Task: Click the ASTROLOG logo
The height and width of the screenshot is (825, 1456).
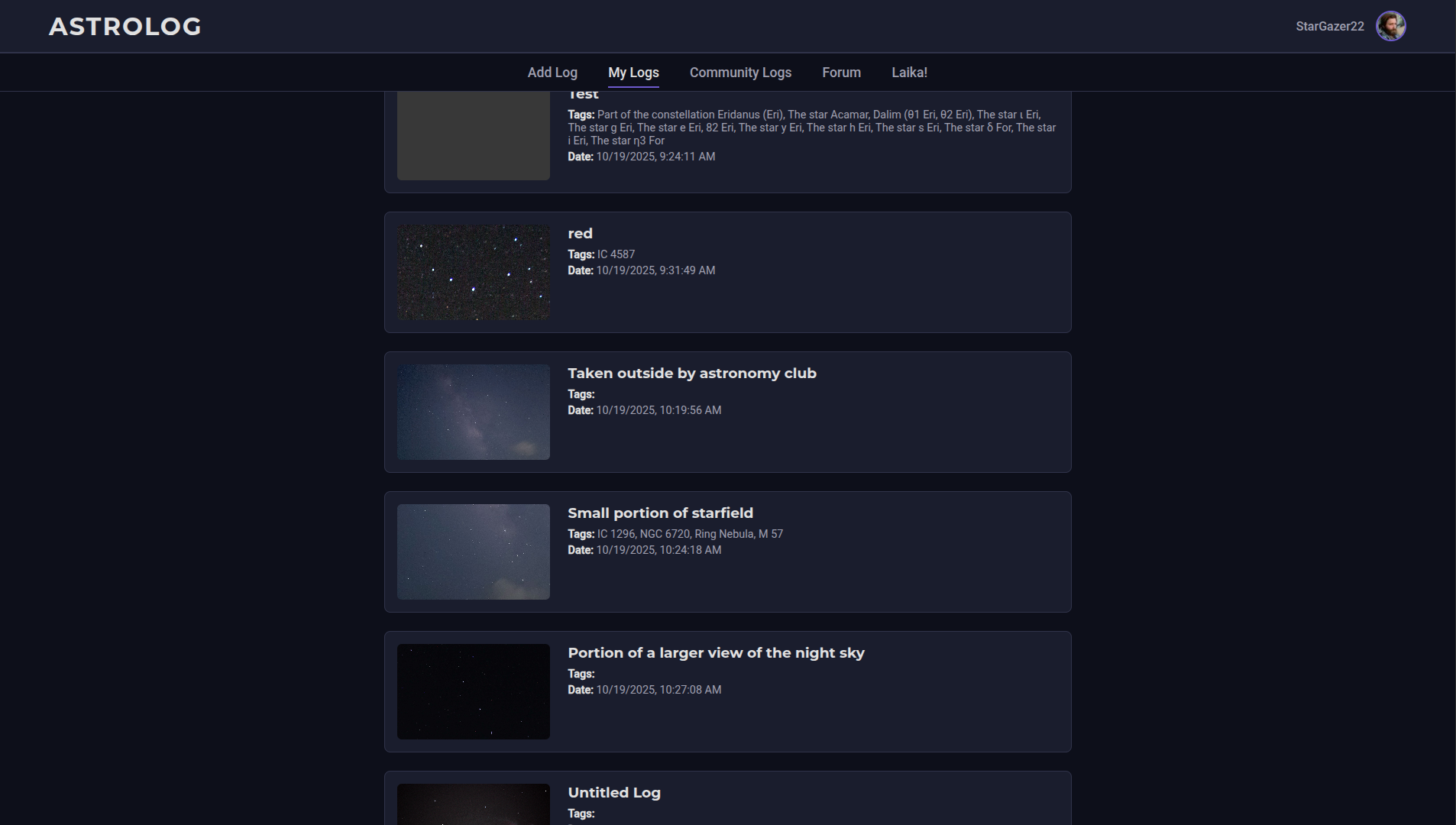Action: (x=125, y=27)
